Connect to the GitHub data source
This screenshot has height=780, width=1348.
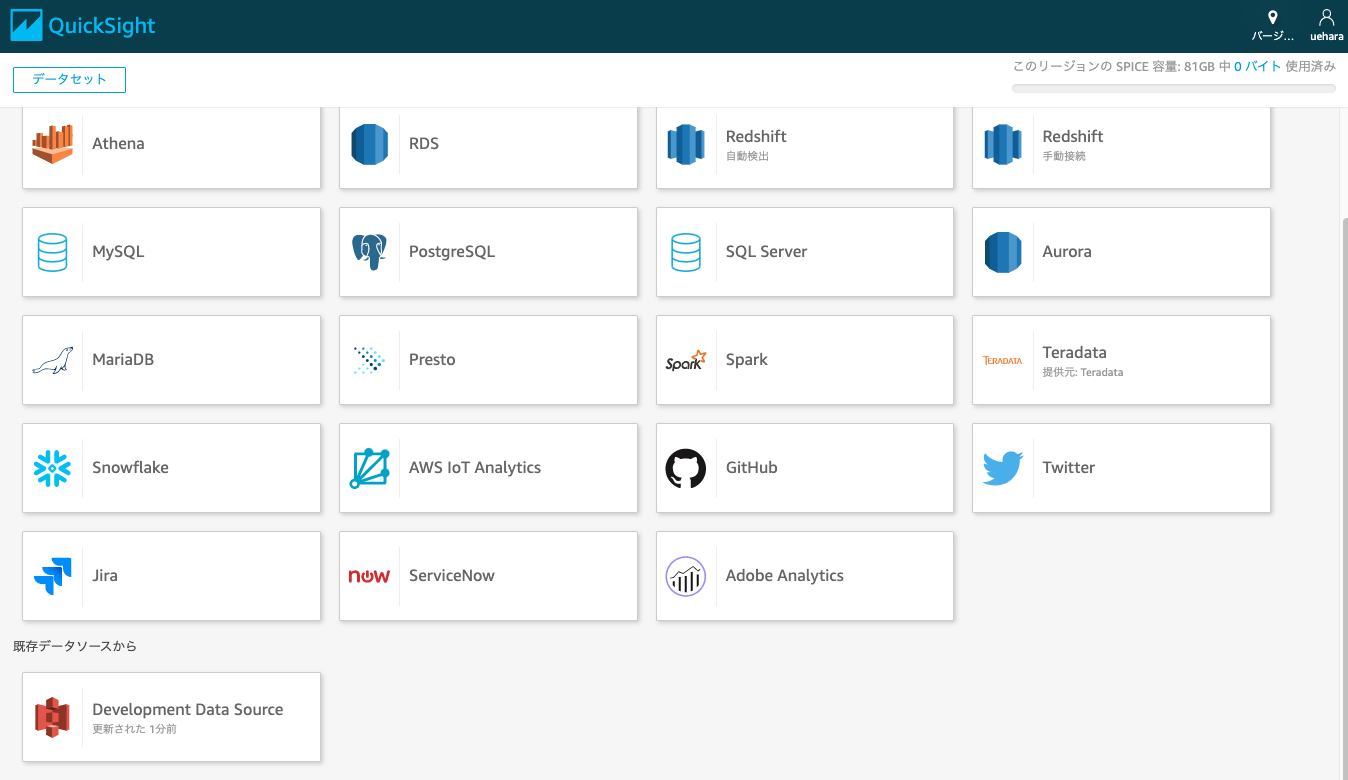804,467
